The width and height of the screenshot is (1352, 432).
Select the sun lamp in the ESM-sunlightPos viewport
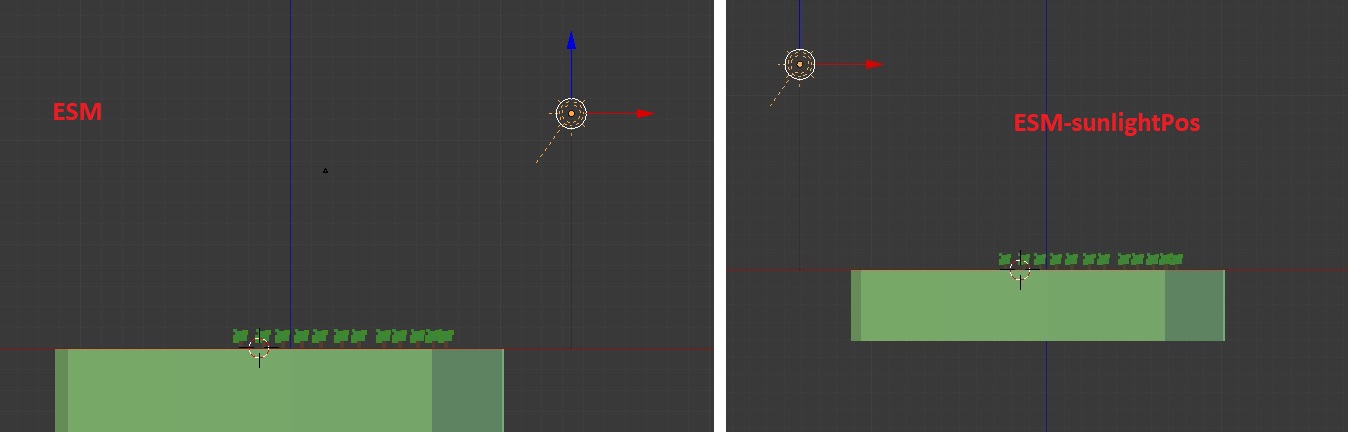coord(799,64)
